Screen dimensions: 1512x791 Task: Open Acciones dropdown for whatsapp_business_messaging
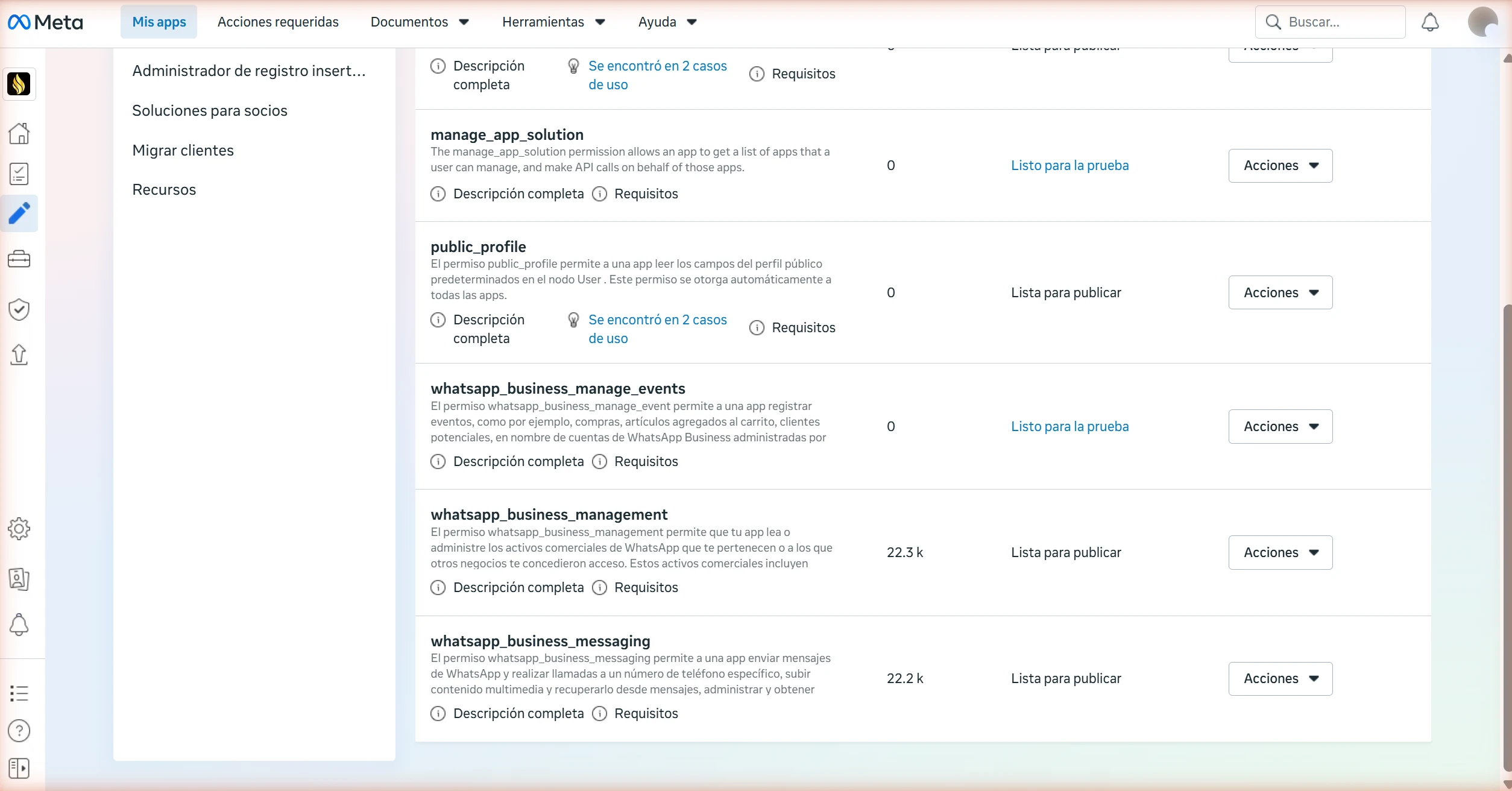tap(1280, 679)
